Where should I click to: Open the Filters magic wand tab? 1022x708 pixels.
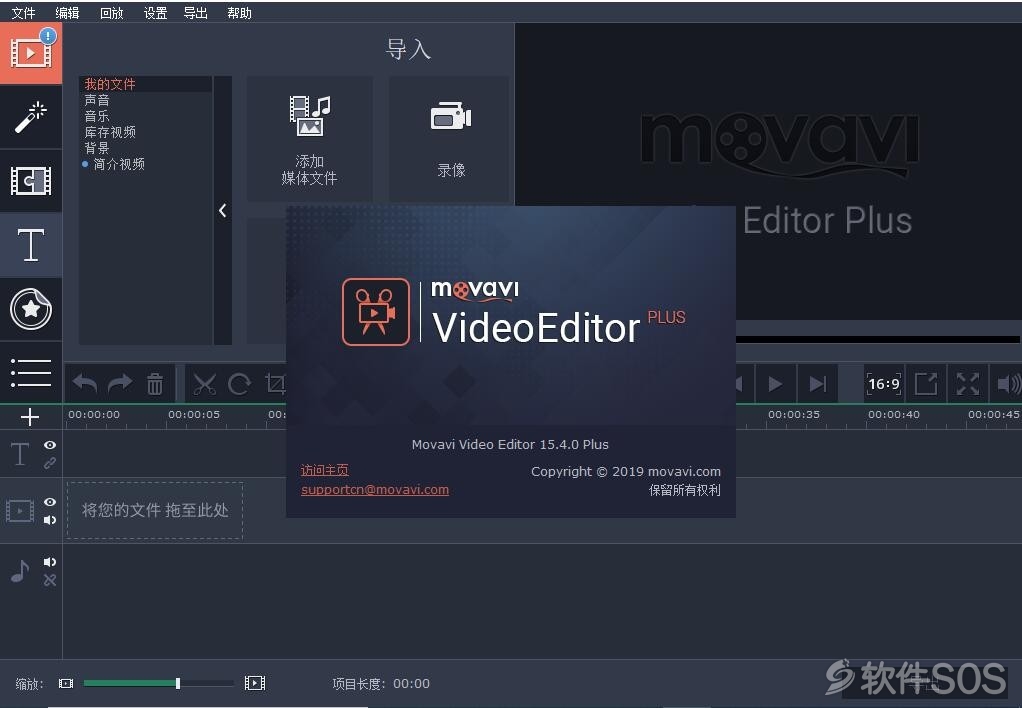pyautogui.click(x=31, y=117)
